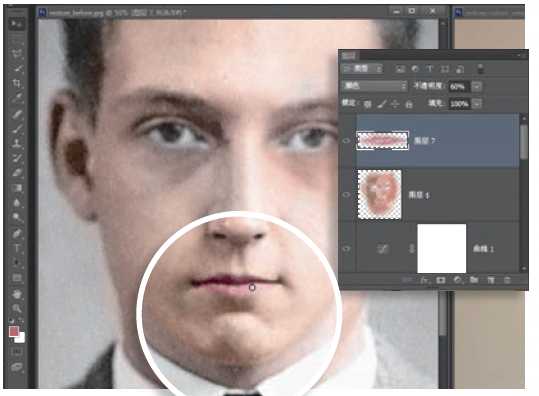The height and width of the screenshot is (396, 539).
Task: Select the Zoom magnifier tool
Action: tap(17, 308)
